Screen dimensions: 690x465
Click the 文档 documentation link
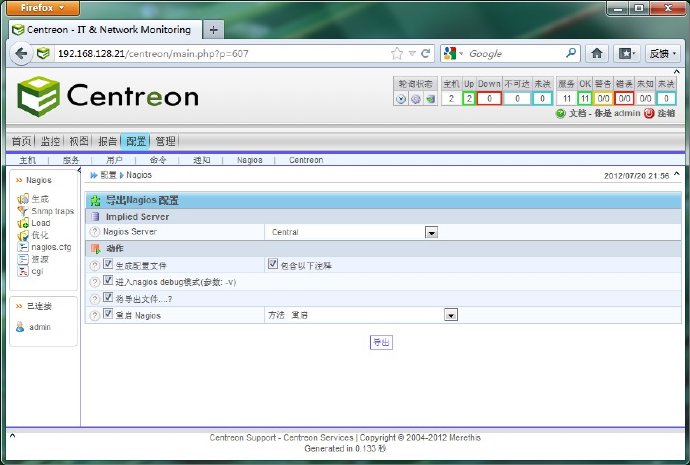(577, 114)
